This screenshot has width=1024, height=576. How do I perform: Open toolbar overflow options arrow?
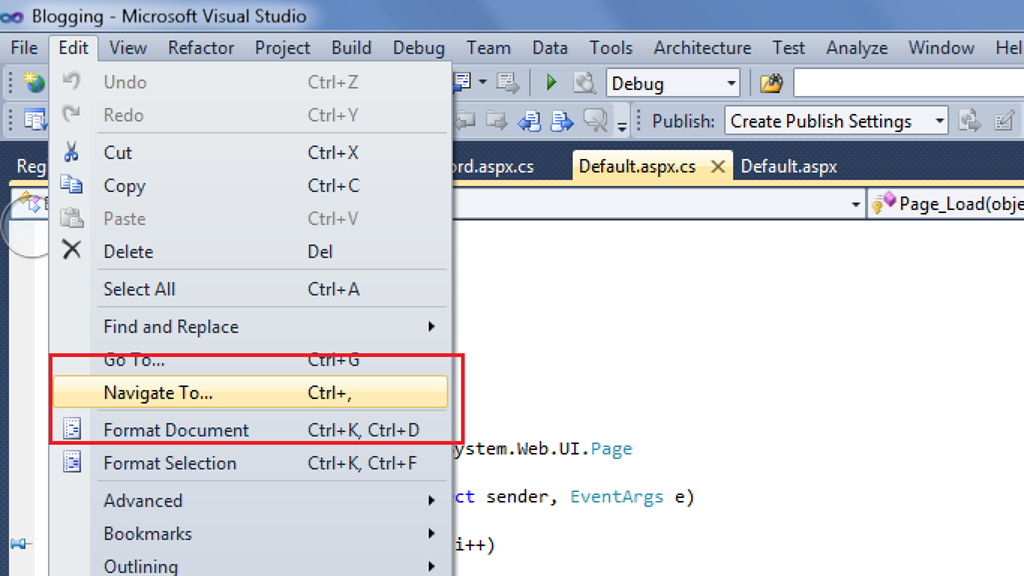[622, 125]
